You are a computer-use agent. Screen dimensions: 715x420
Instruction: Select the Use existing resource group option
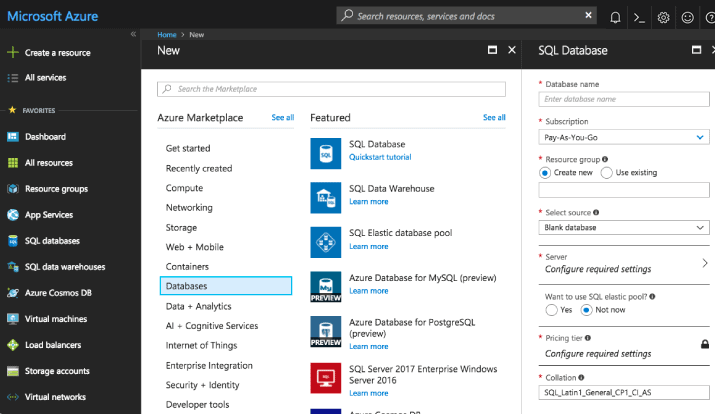606,173
